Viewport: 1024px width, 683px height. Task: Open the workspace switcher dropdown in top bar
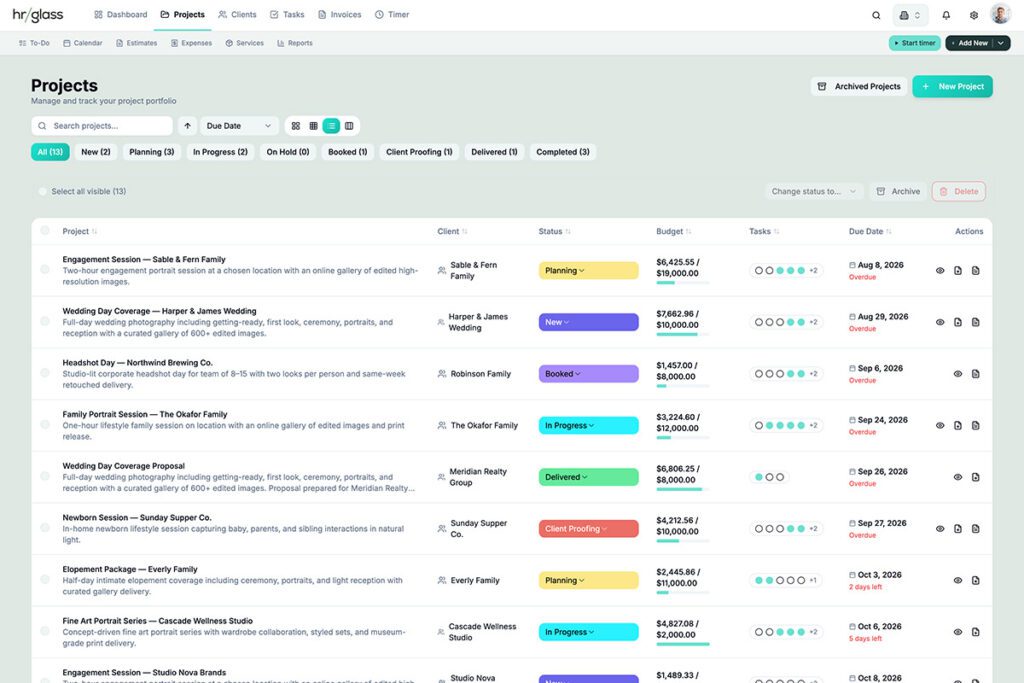(910, 15)
